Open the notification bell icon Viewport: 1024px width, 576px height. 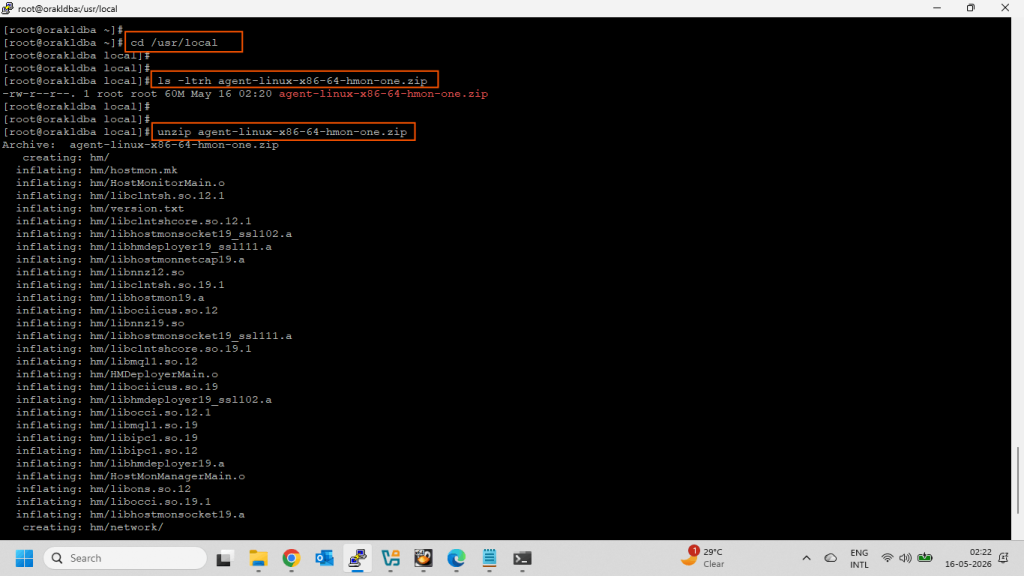(1004, 558)
